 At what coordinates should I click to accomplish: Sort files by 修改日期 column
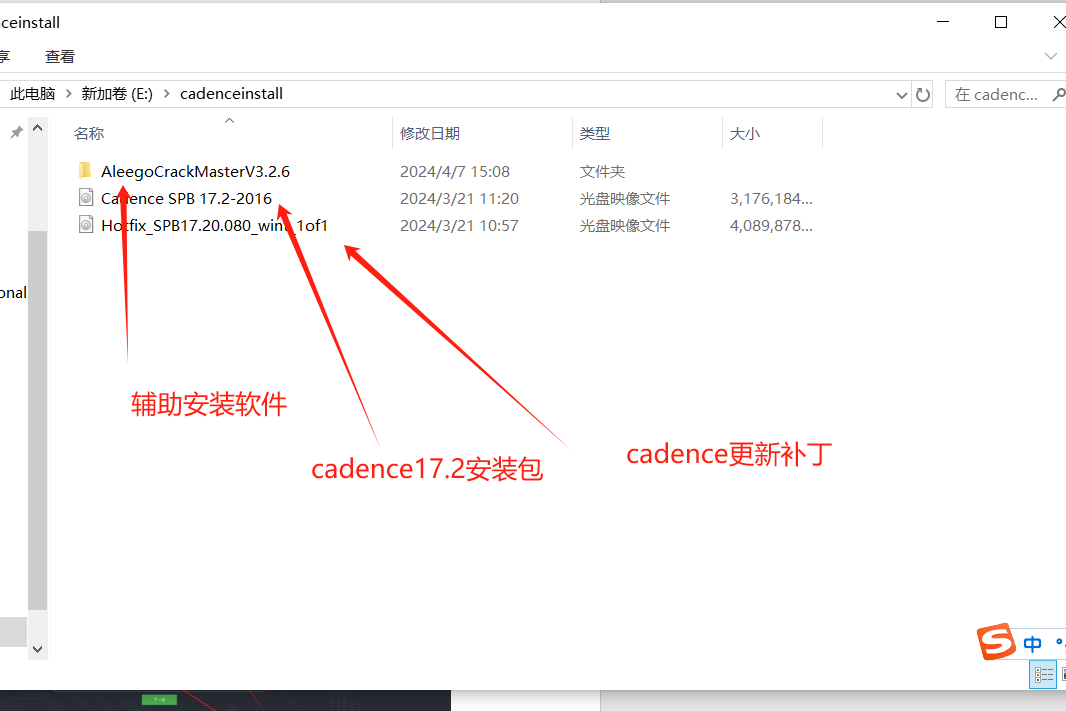(x=430, y=133)
